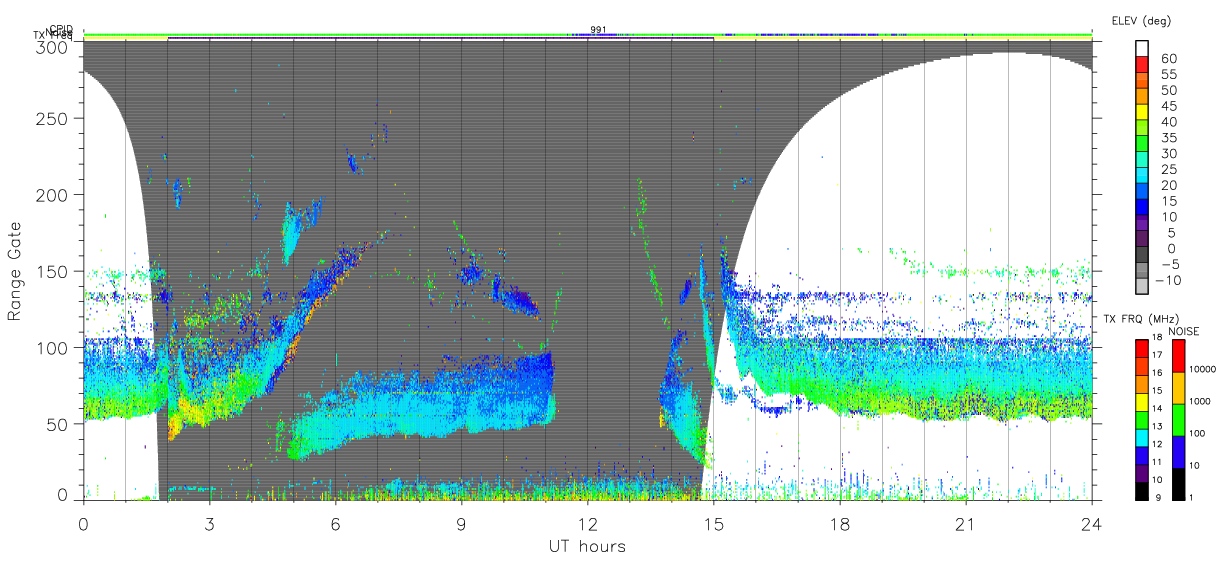Screen dimensions: 1228x567
Task: Click the '30' label on ELEV colorbar
Action: pos(1169,154)
